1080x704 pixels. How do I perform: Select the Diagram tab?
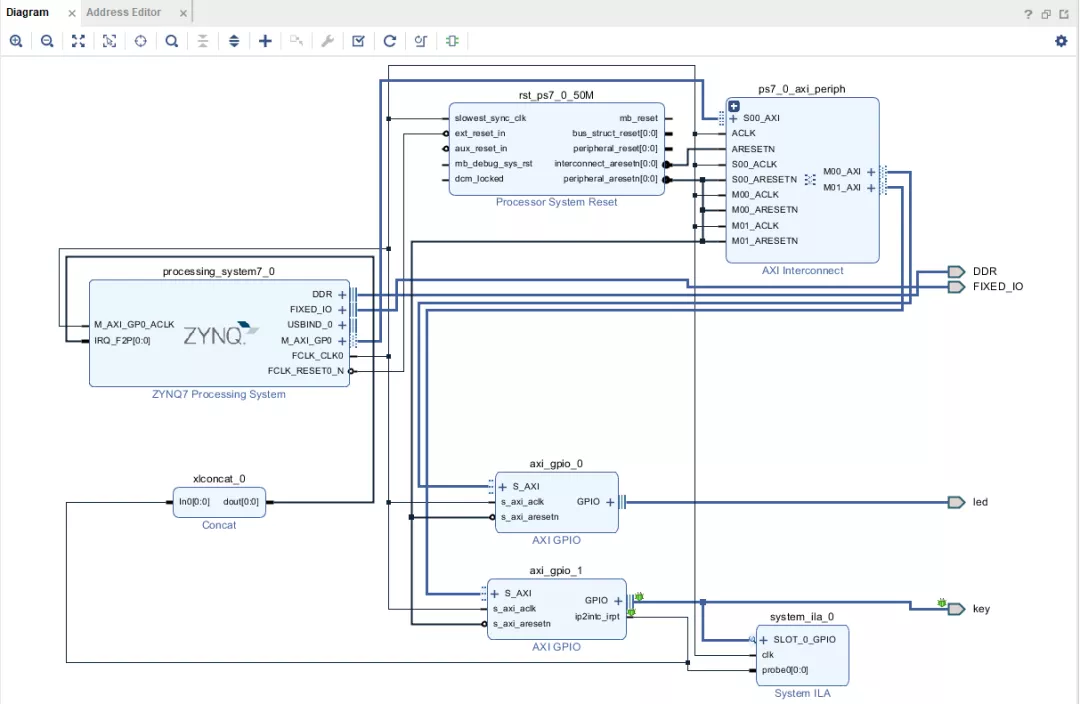coord(27,12)
